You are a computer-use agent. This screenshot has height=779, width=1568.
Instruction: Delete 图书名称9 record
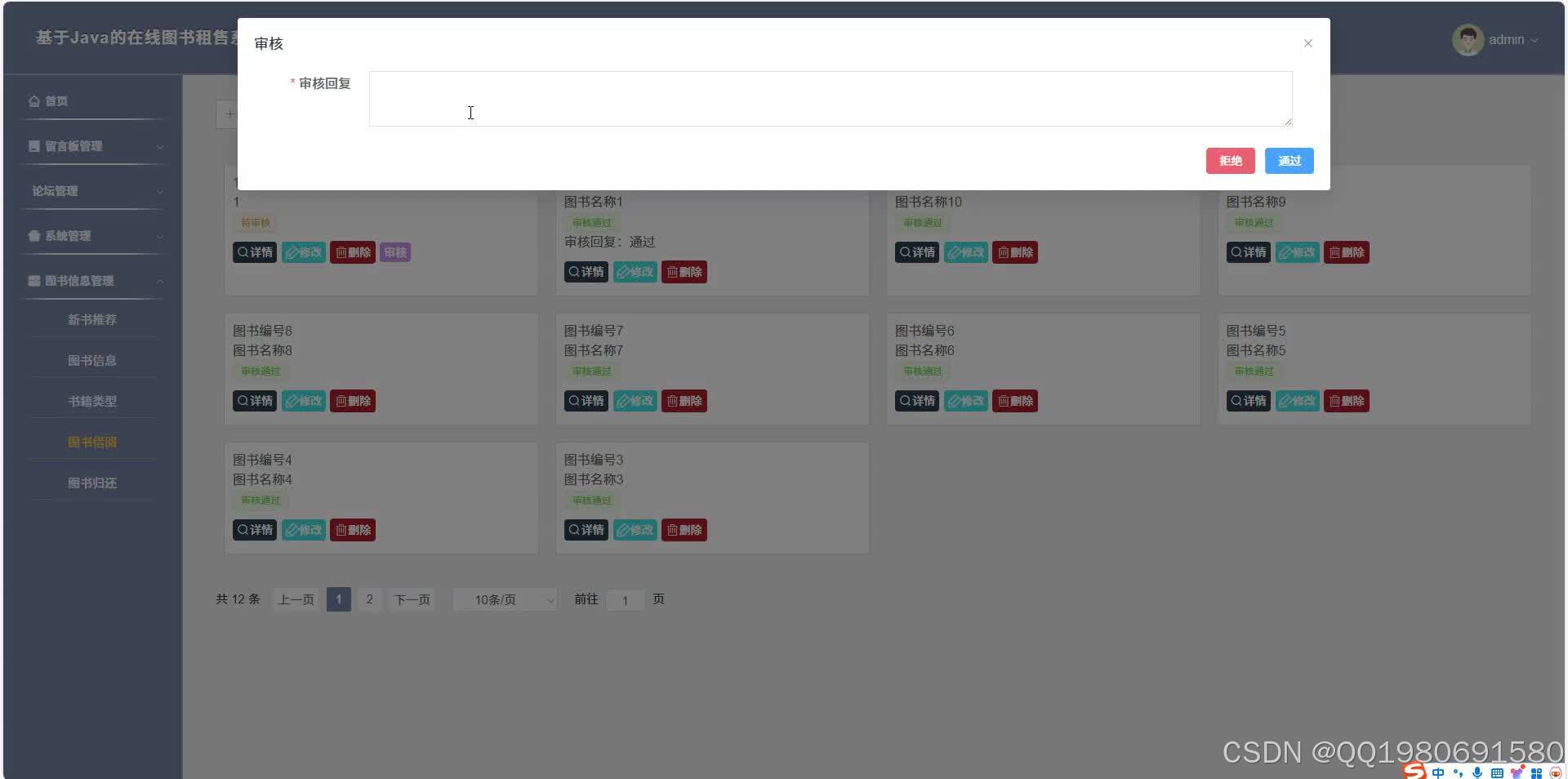pyautogui.click(x=1347, y=252)
